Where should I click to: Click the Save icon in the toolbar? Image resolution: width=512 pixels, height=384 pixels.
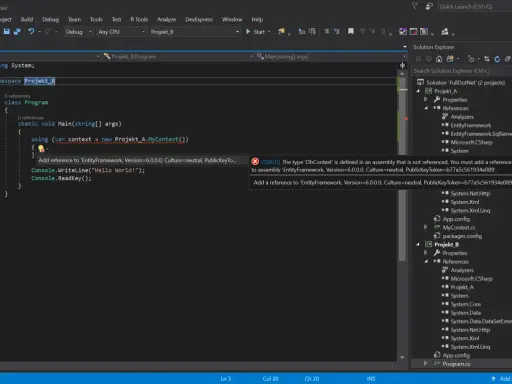pyautogui.click(x=7, y=31)
